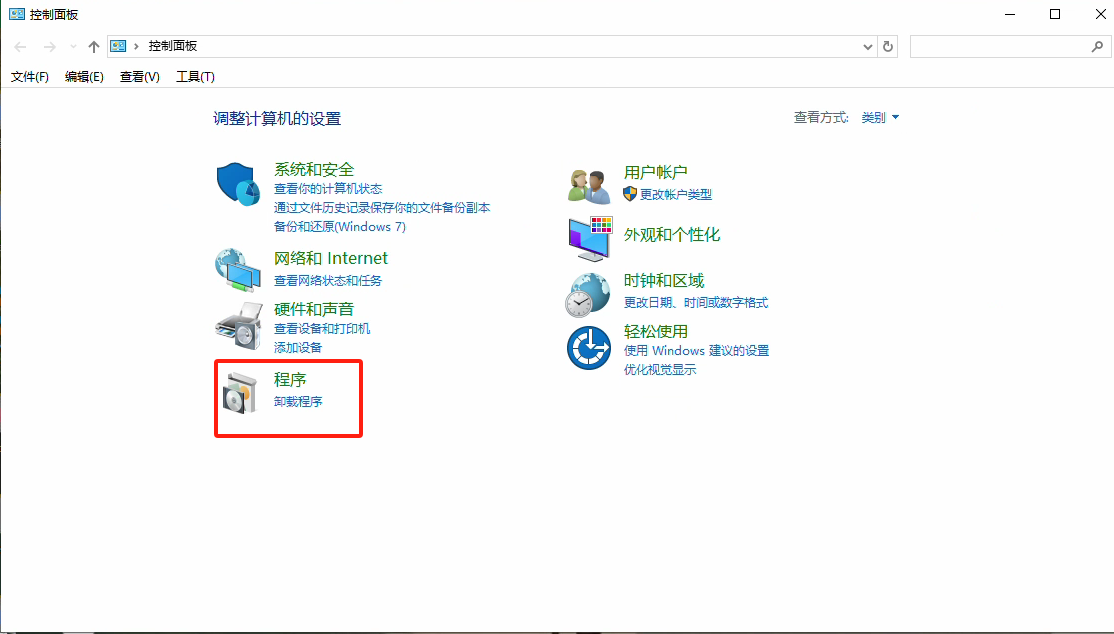1114x634 pixels.
Task: Click the 备份和还原(Windows 7) link
Action: [338, 226]
